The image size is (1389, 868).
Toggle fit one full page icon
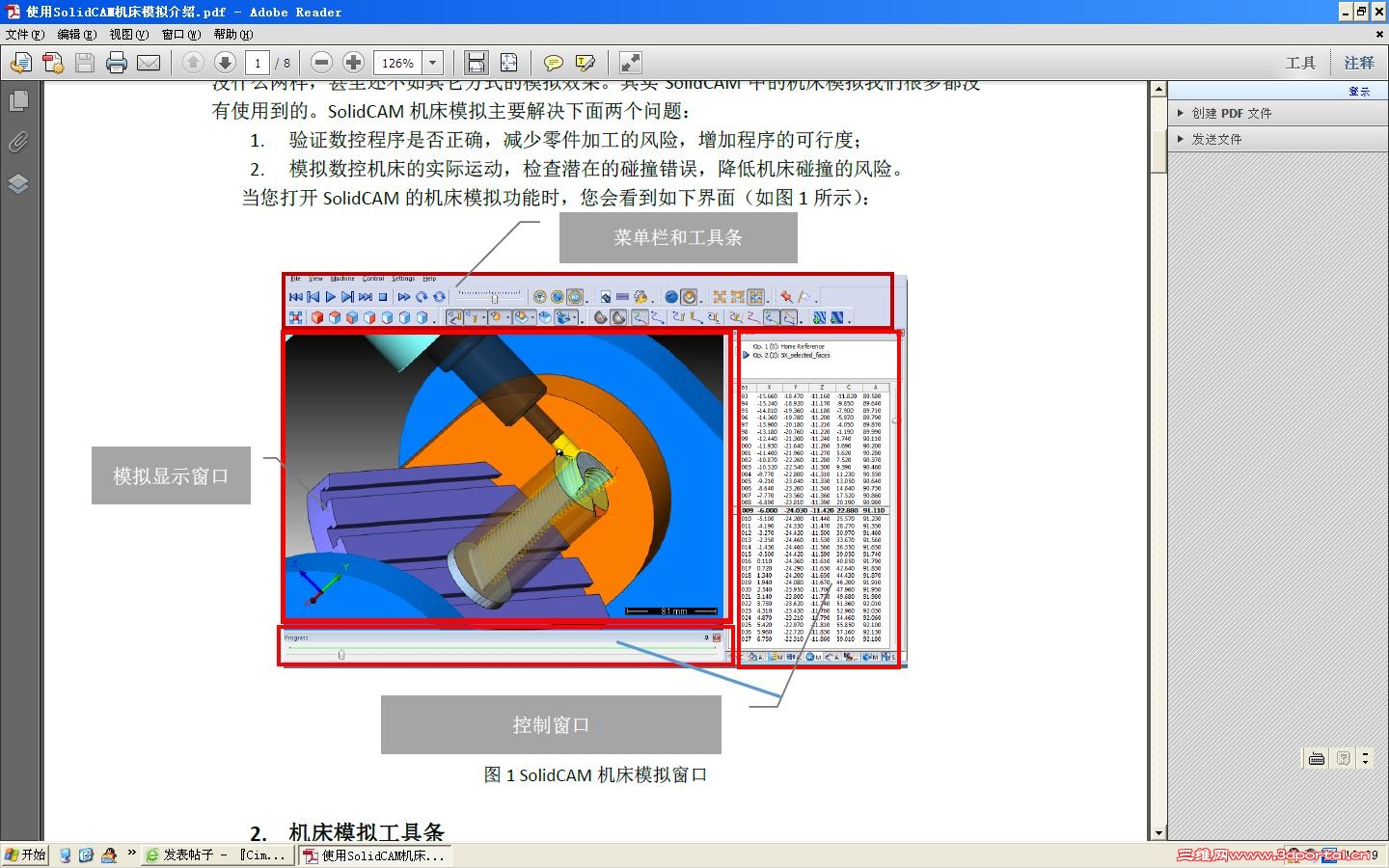point(508,63)
